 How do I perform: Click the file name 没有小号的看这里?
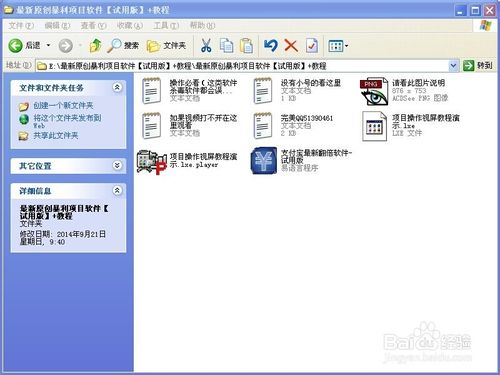click(x=311, y=83)
